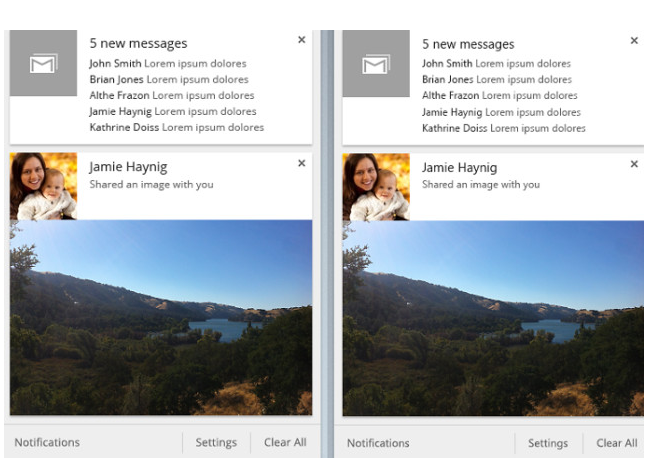
Task: Click the mail icon in the left panel
Action: coord(44,63)
